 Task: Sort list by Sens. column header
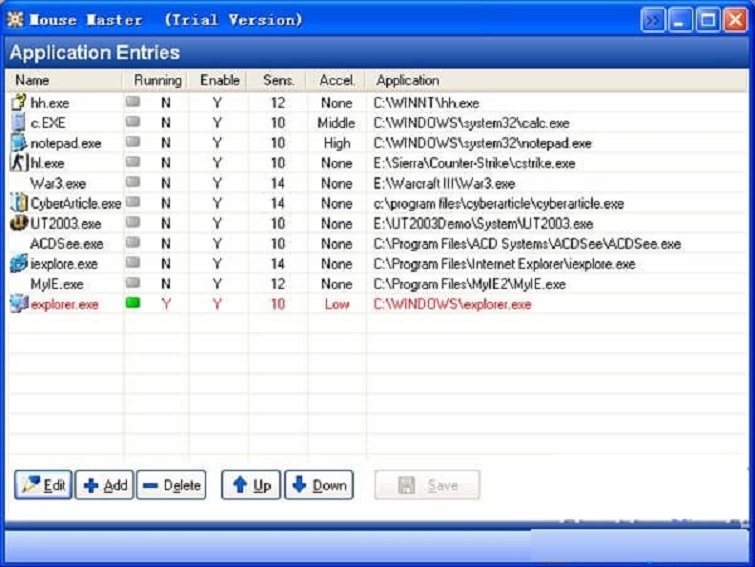click(278, 80)
